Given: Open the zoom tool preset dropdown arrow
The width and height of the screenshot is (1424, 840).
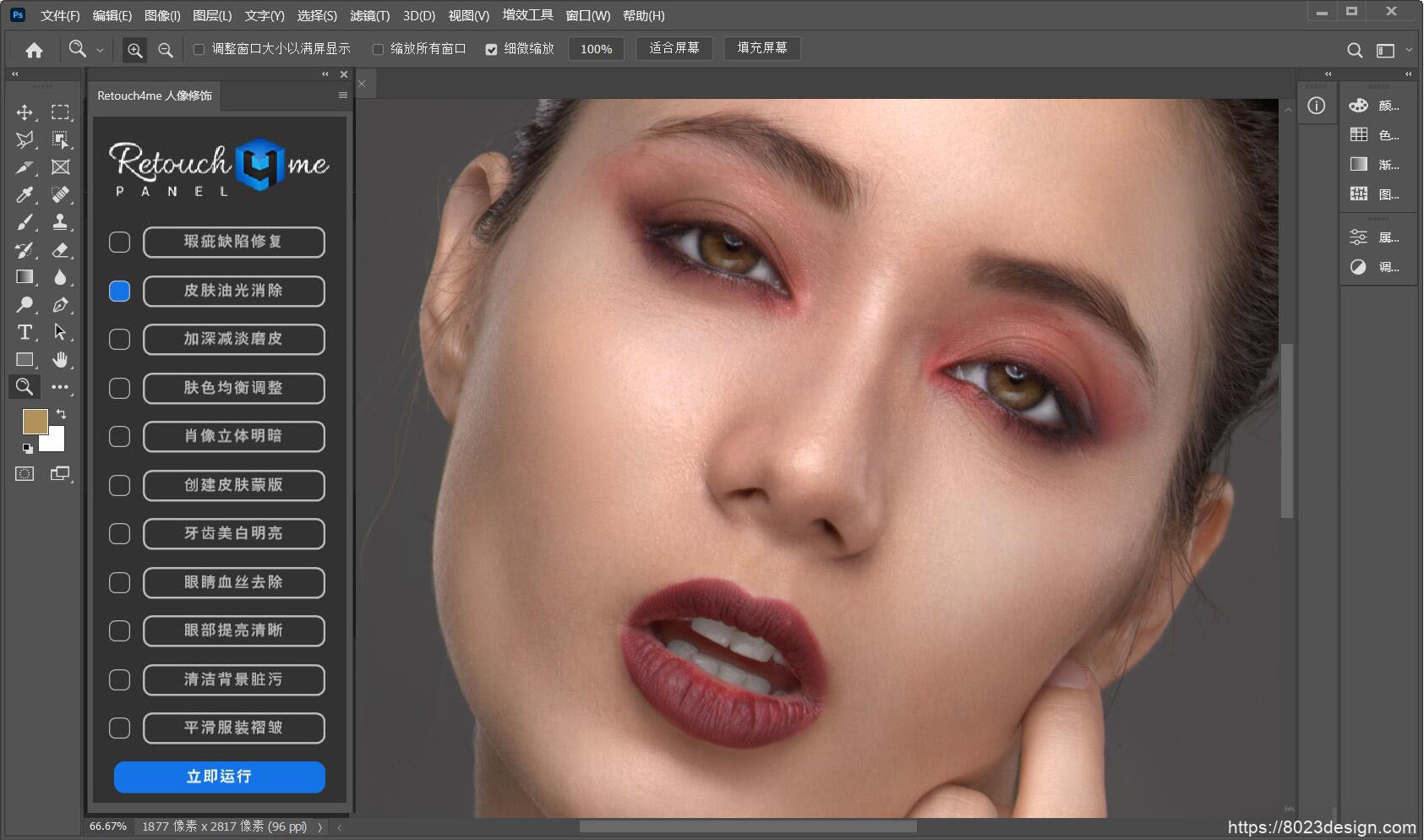Looking at the screenshot, I should [100, 50].
